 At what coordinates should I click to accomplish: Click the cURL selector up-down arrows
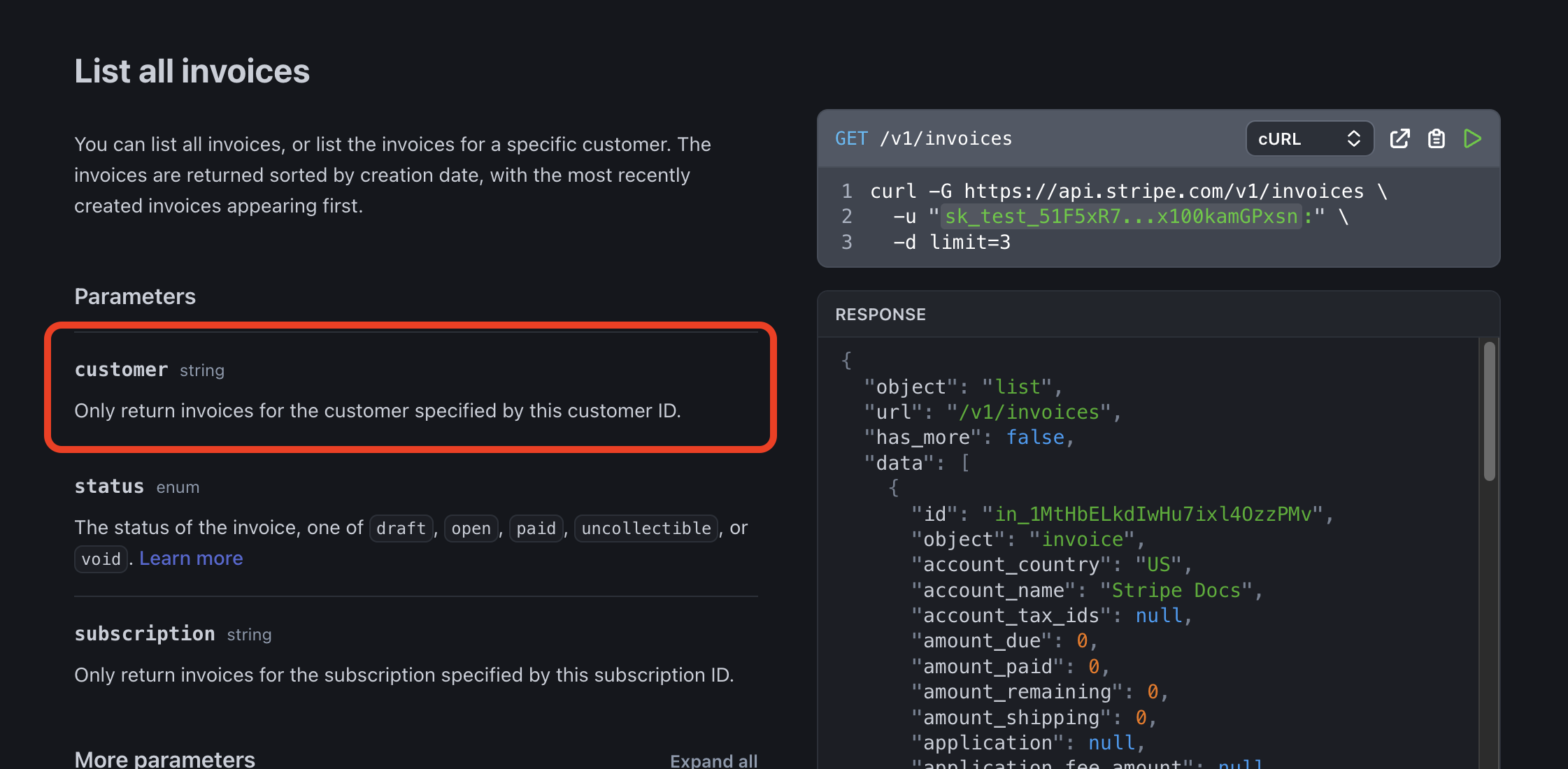click(x=1354, y=138)
